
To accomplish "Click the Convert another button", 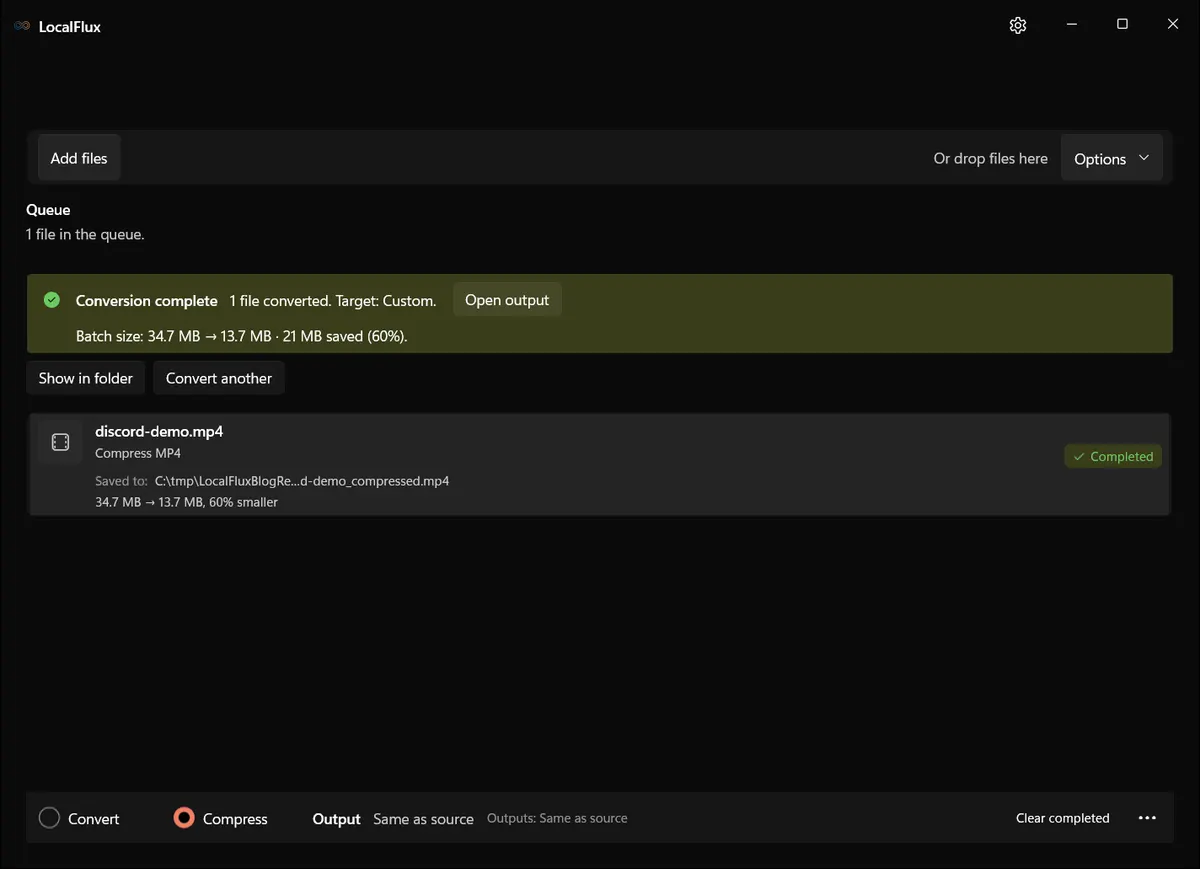I will 219,378.
